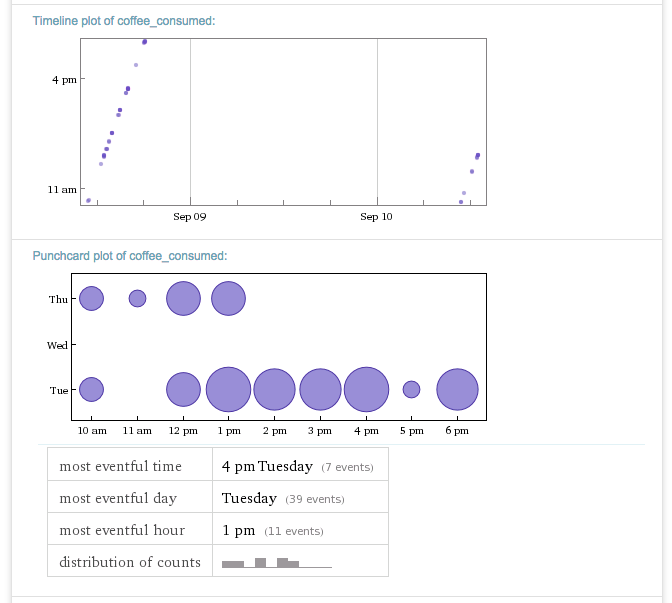Click the '1 pm (11 events)' value cell
Viewport: 672px width, 603px height.
click(300, 528)
